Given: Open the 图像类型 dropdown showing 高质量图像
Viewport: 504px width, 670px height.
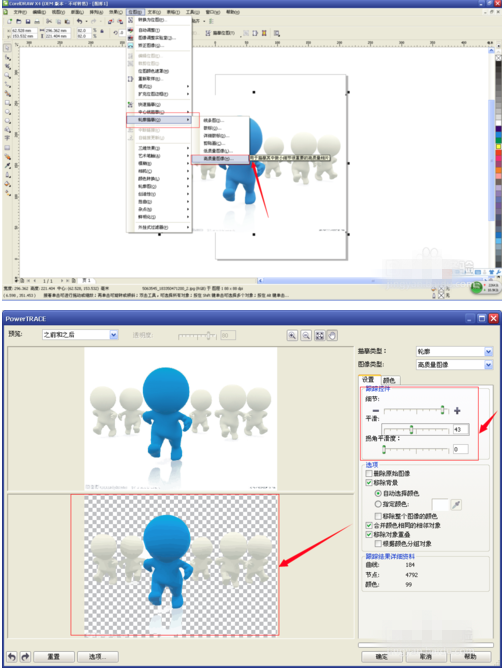Looking at the screenshot, I should 454,364.
